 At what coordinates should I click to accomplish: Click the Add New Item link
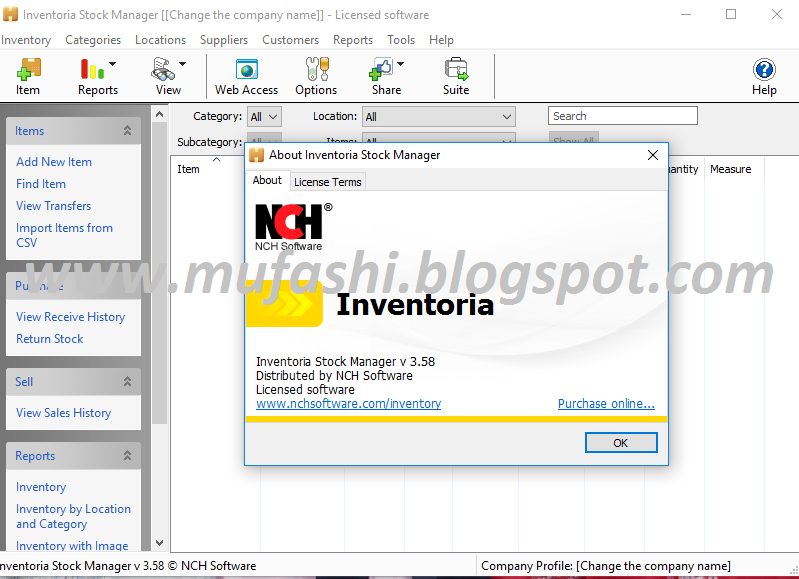pos(54,162)
